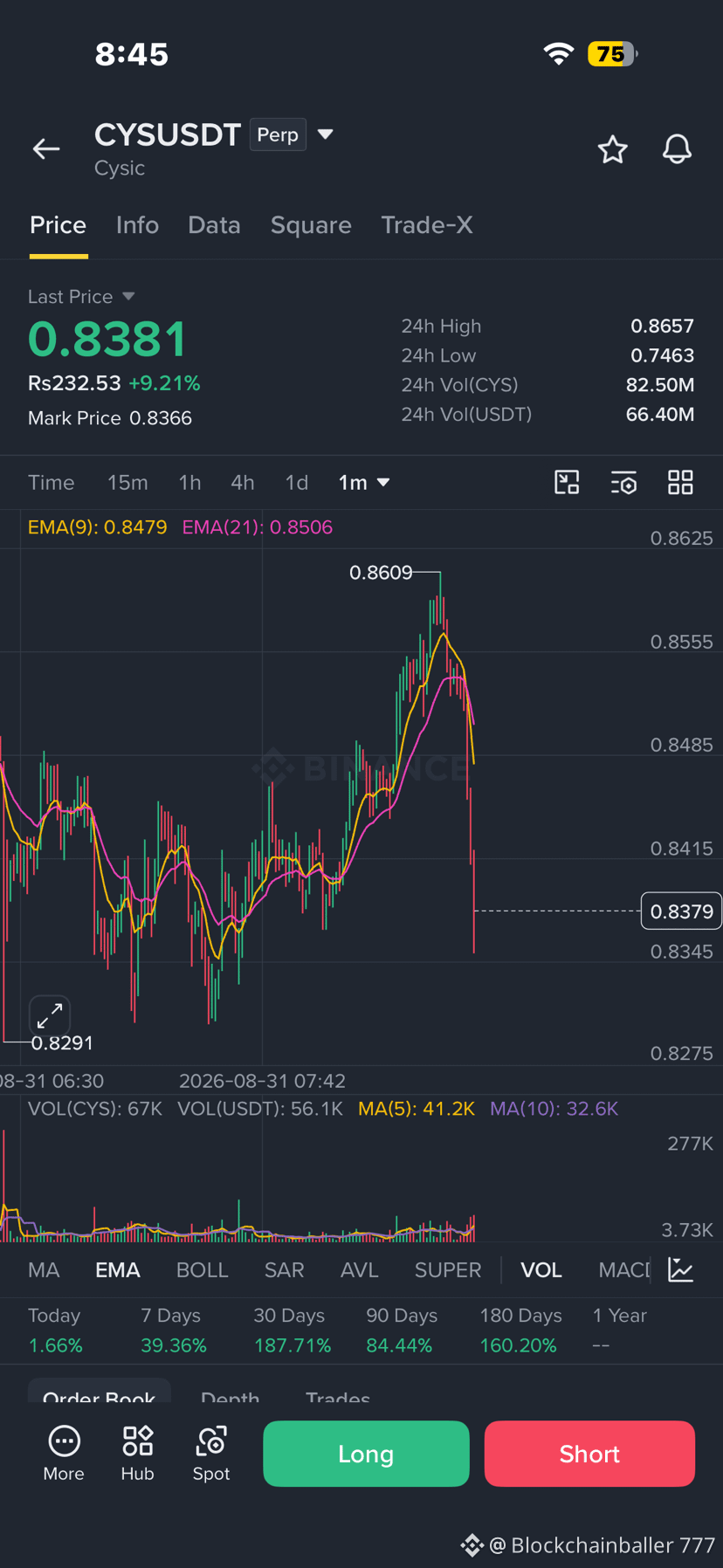Tap the MA(10) 32.6K volume legend
Image resolution: width=723 pixels, height=1568 pixels.
click(554, 1109)
